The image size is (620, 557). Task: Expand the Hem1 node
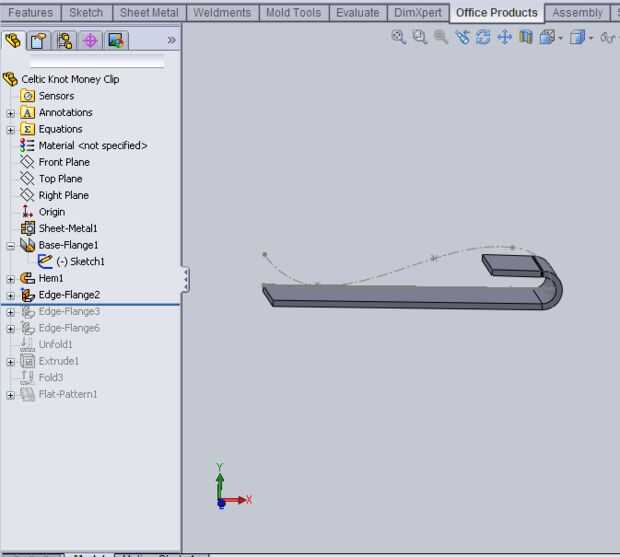pos(11,279)
